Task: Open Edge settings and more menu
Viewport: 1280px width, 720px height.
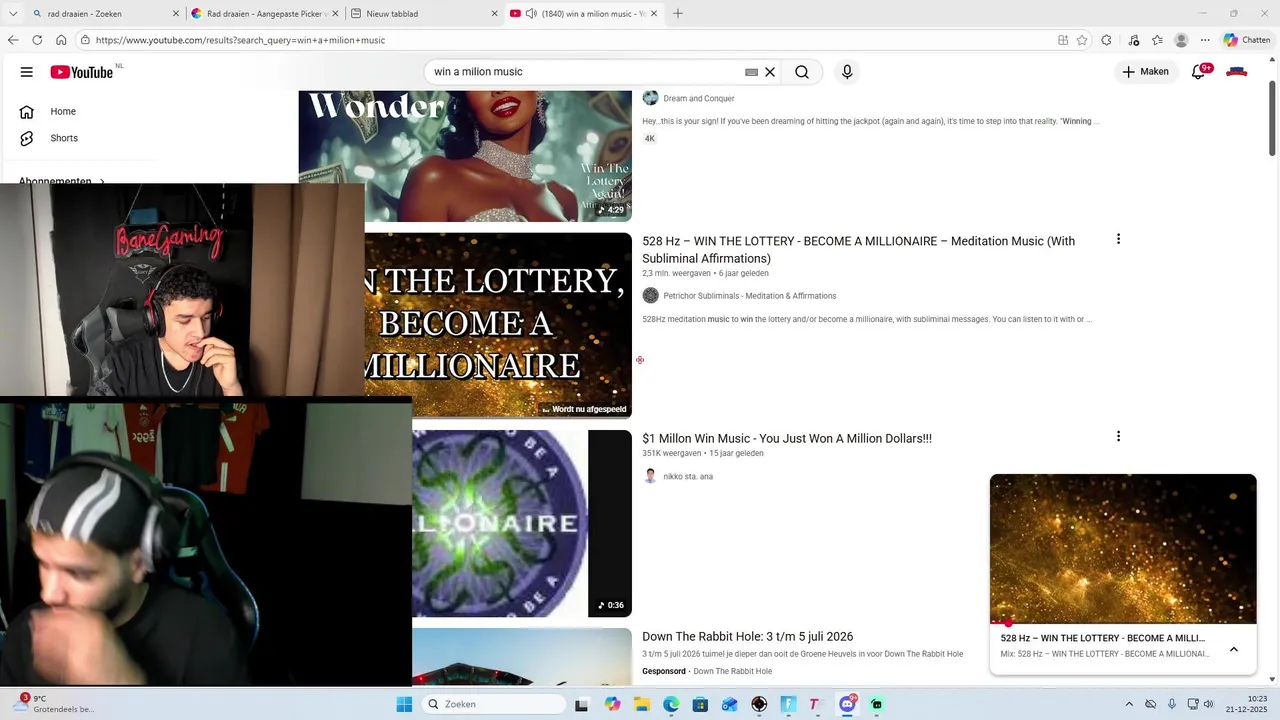Action: [x=1205, y=40]
